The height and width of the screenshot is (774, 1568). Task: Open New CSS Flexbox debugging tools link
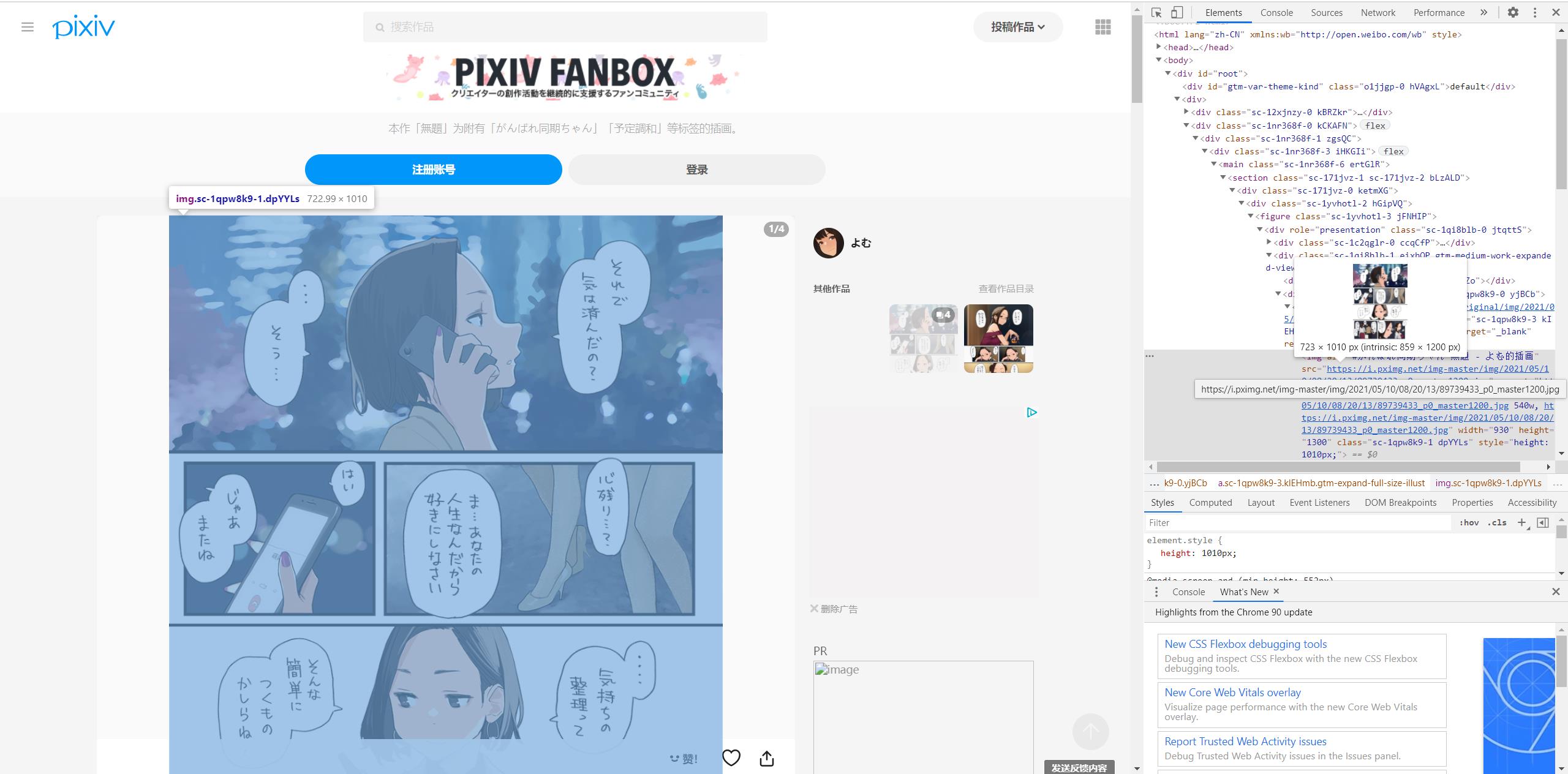(1245, 644)
